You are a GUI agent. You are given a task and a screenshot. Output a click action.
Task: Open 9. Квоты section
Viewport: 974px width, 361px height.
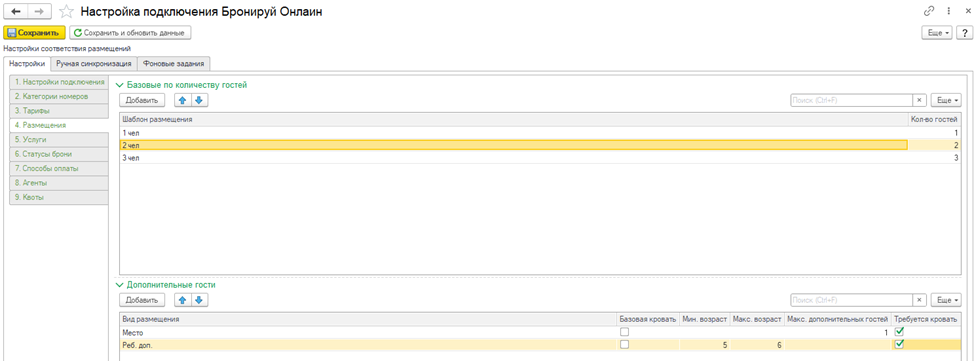pos(60,197)
